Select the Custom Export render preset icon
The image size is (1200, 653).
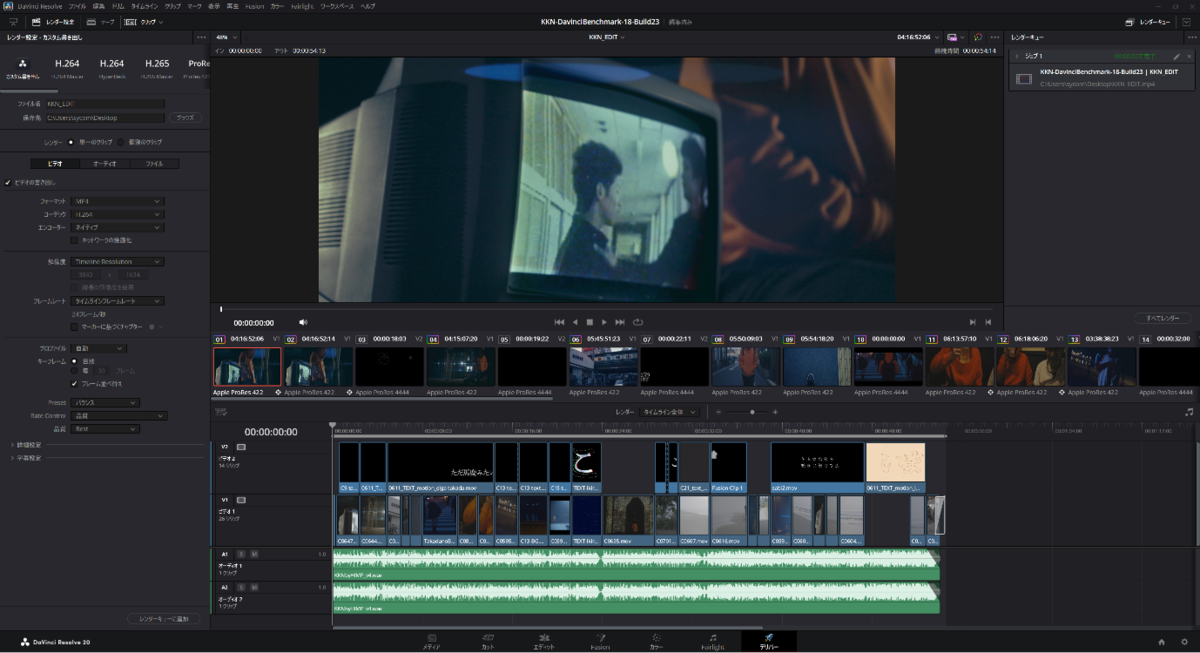pyautogui.click(x=24, y=64)
